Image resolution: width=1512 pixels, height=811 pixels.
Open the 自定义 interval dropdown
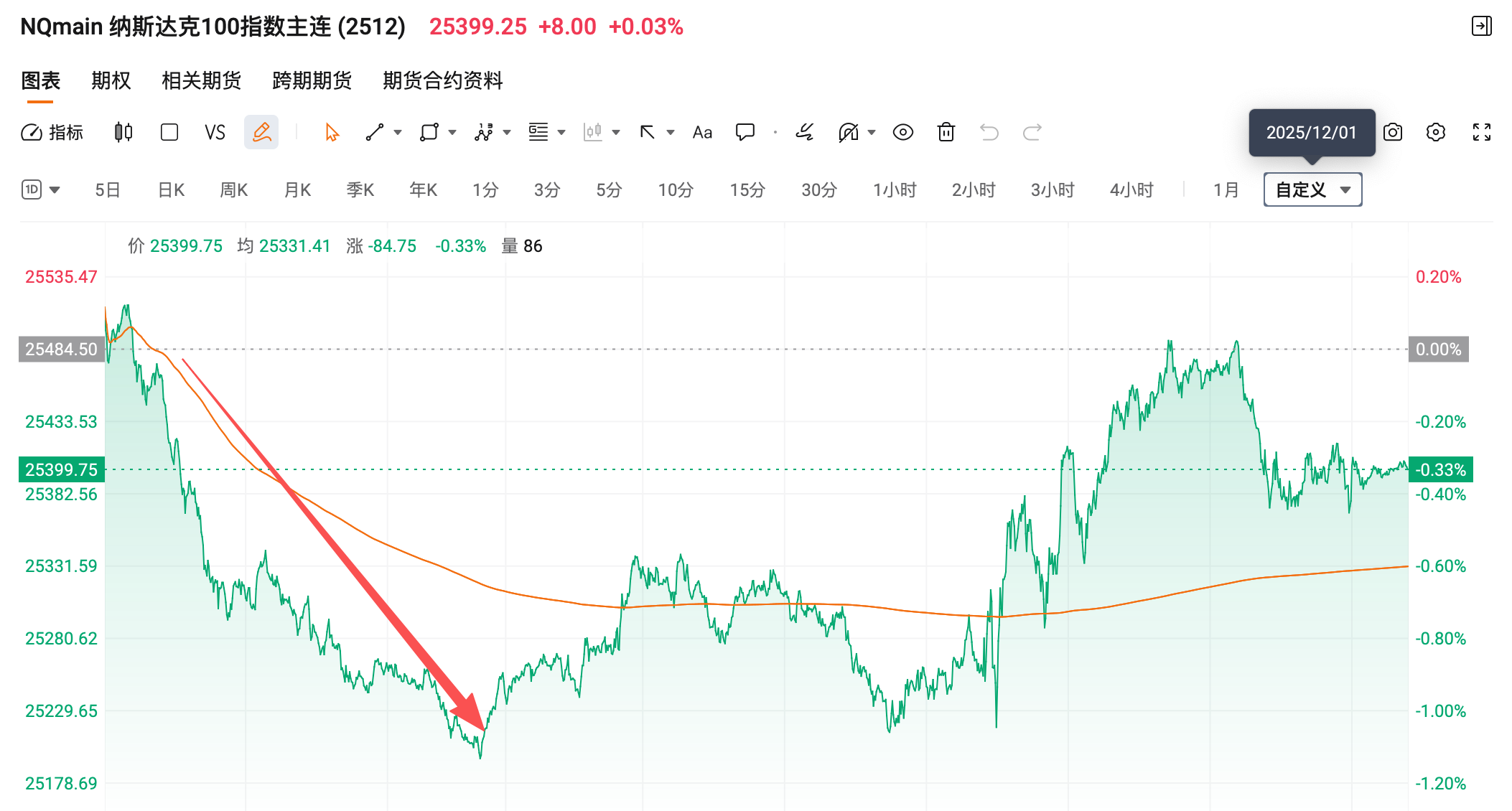coord(1312,189)
